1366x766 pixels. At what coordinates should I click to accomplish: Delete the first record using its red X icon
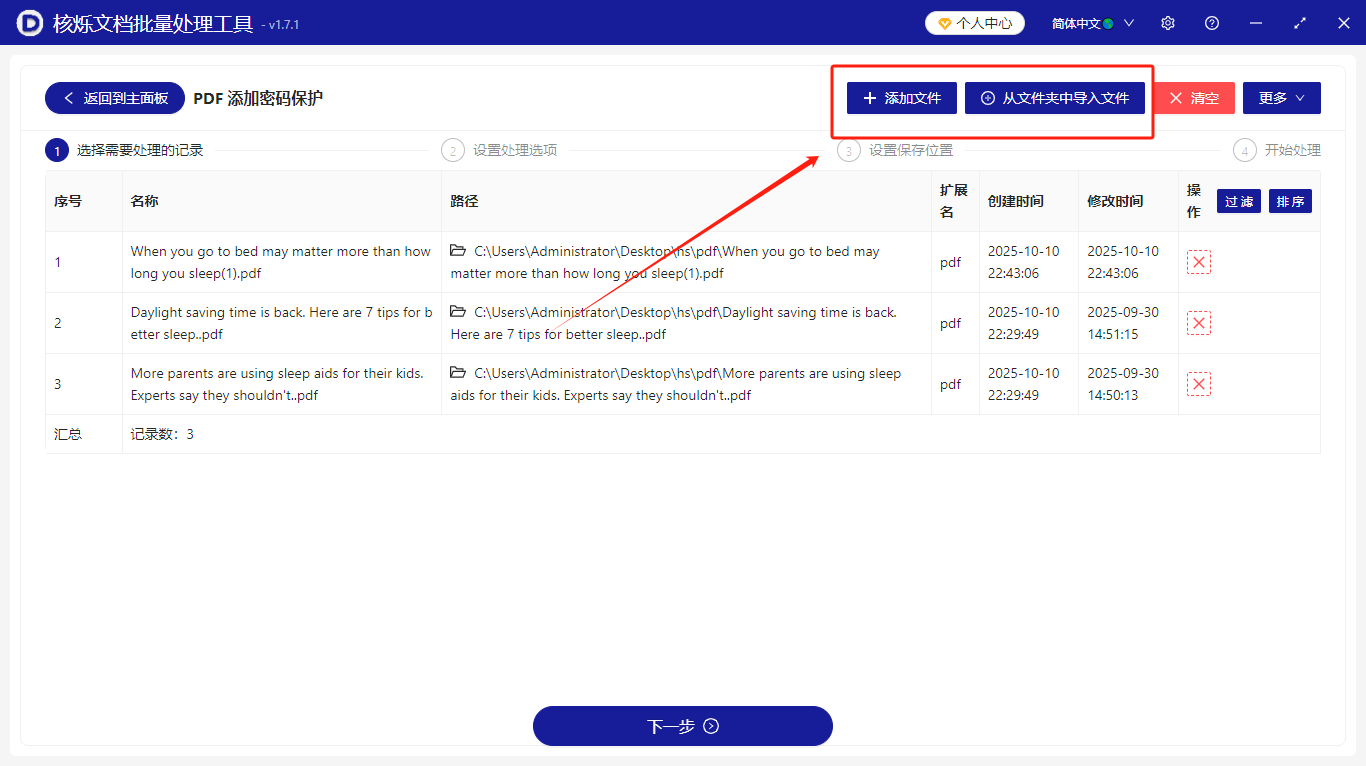coord(1199,261)
